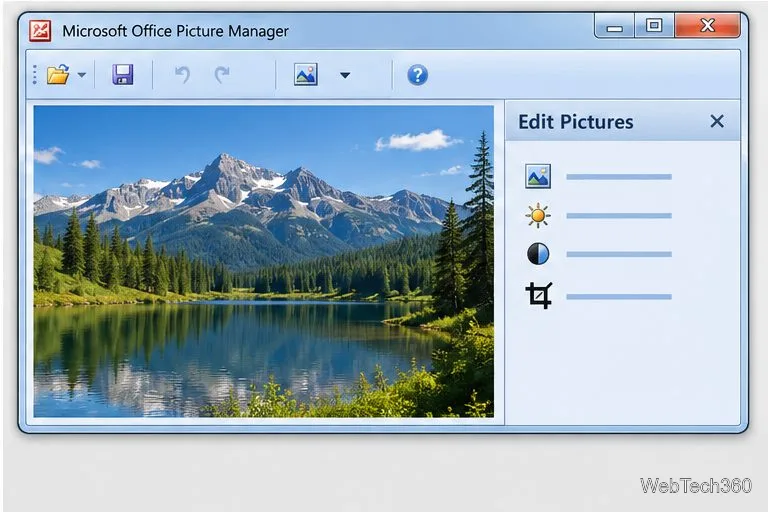Open the dropdown arrow next to picture icon
This screenshot has width=768, height=512.
tap(345, 75)
